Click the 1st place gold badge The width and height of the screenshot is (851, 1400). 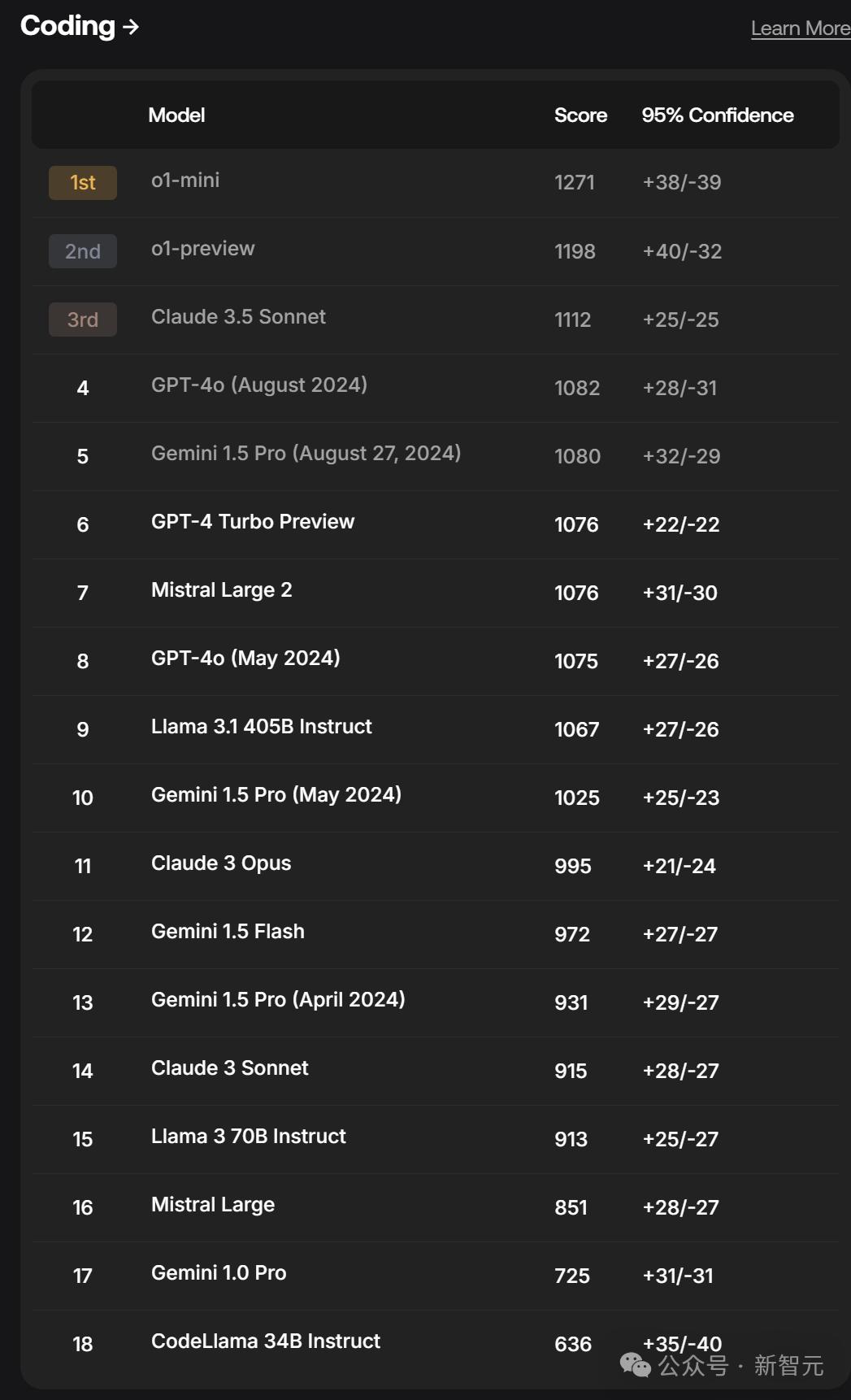click(83, 183)
